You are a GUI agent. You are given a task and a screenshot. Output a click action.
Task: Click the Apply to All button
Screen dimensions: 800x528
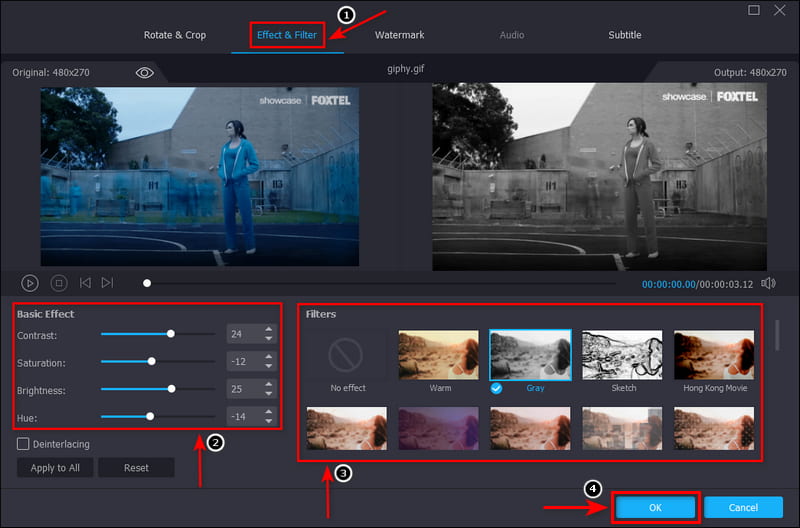tap(56, 468)
